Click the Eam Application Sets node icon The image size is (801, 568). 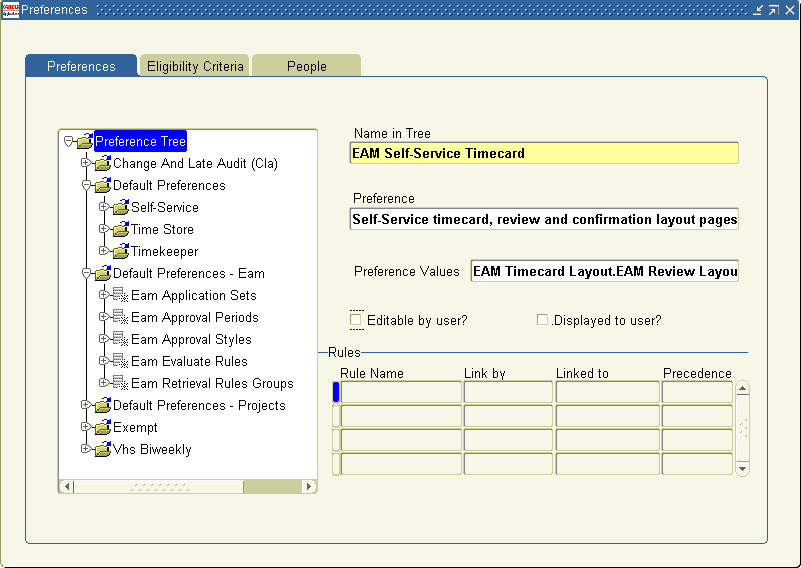coord(121,295)
